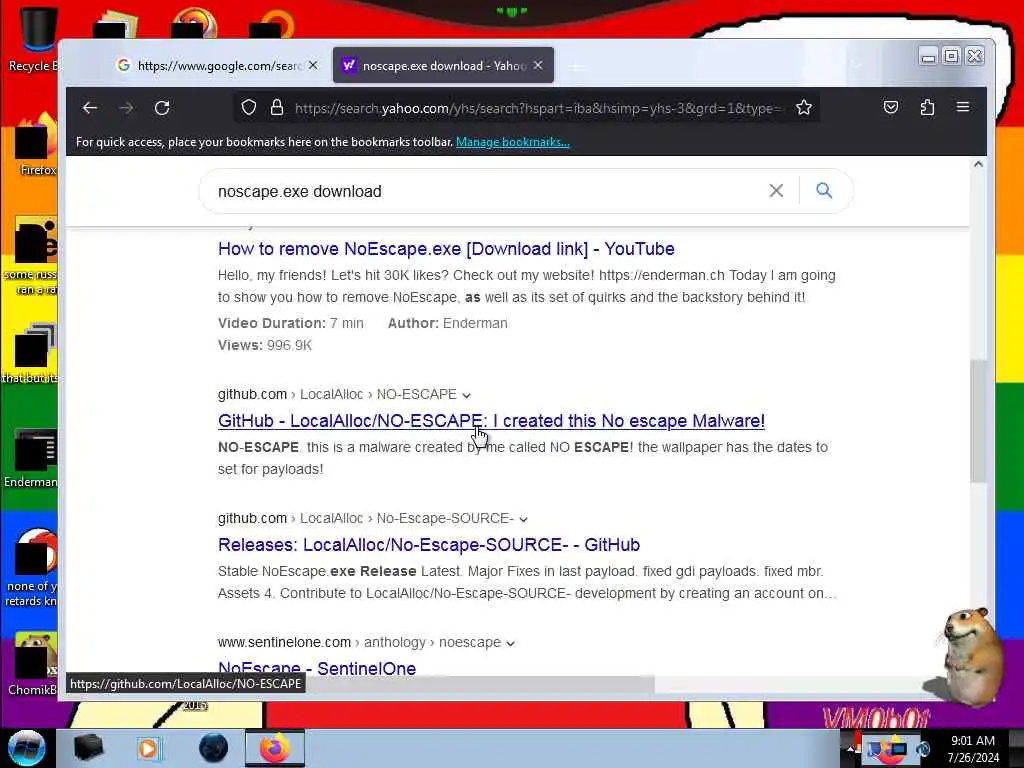
Task: Open the tabs list dropdown arrow
Action: (857, 65)
